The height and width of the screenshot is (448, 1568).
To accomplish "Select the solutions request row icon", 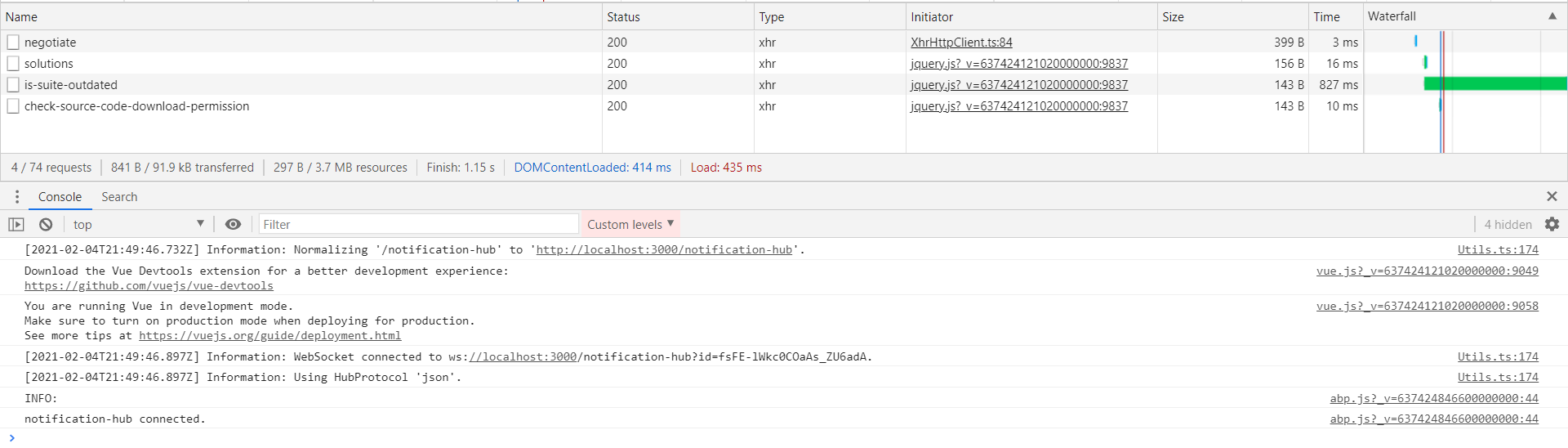I will point(13,63).
